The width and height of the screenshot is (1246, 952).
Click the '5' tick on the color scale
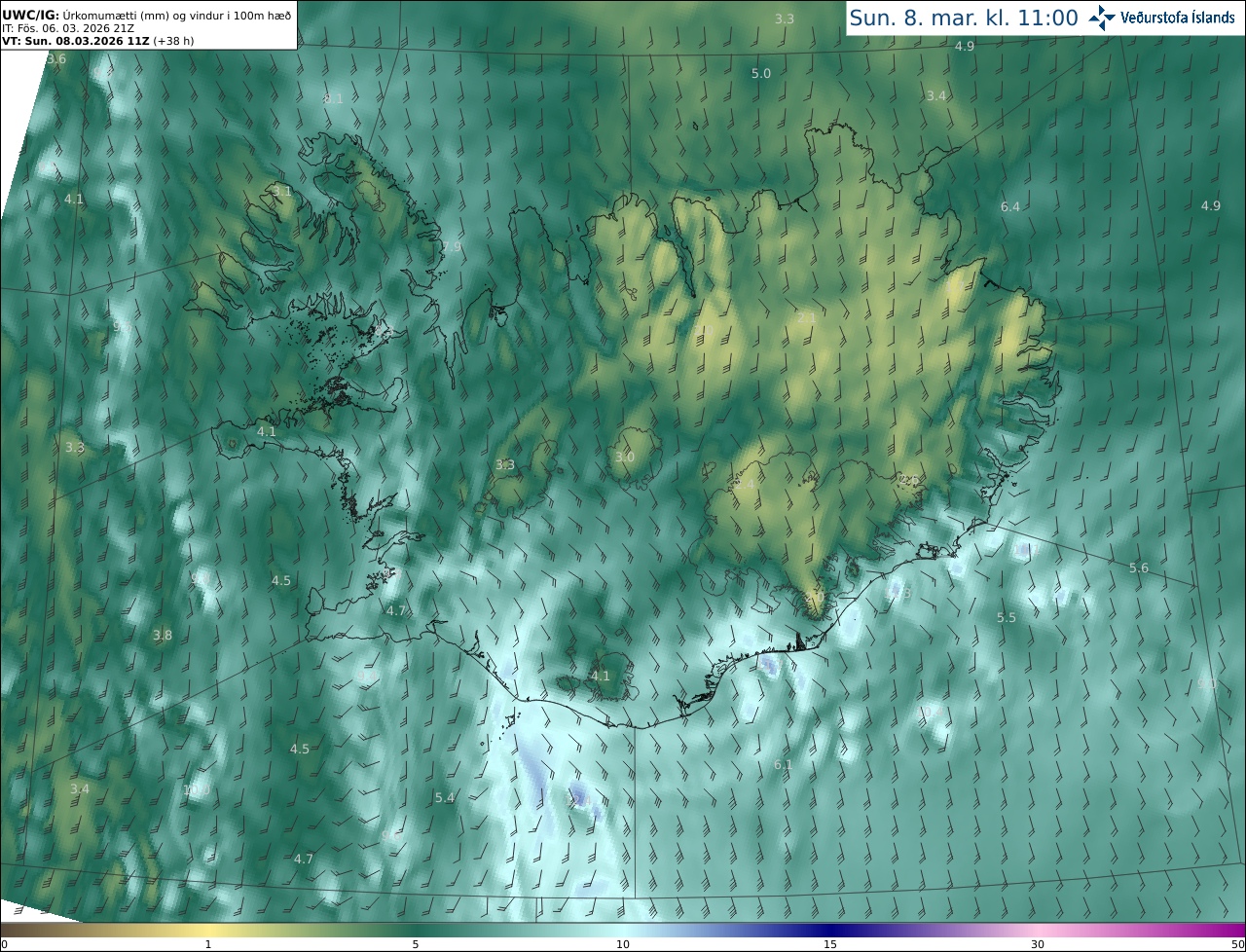416,944
